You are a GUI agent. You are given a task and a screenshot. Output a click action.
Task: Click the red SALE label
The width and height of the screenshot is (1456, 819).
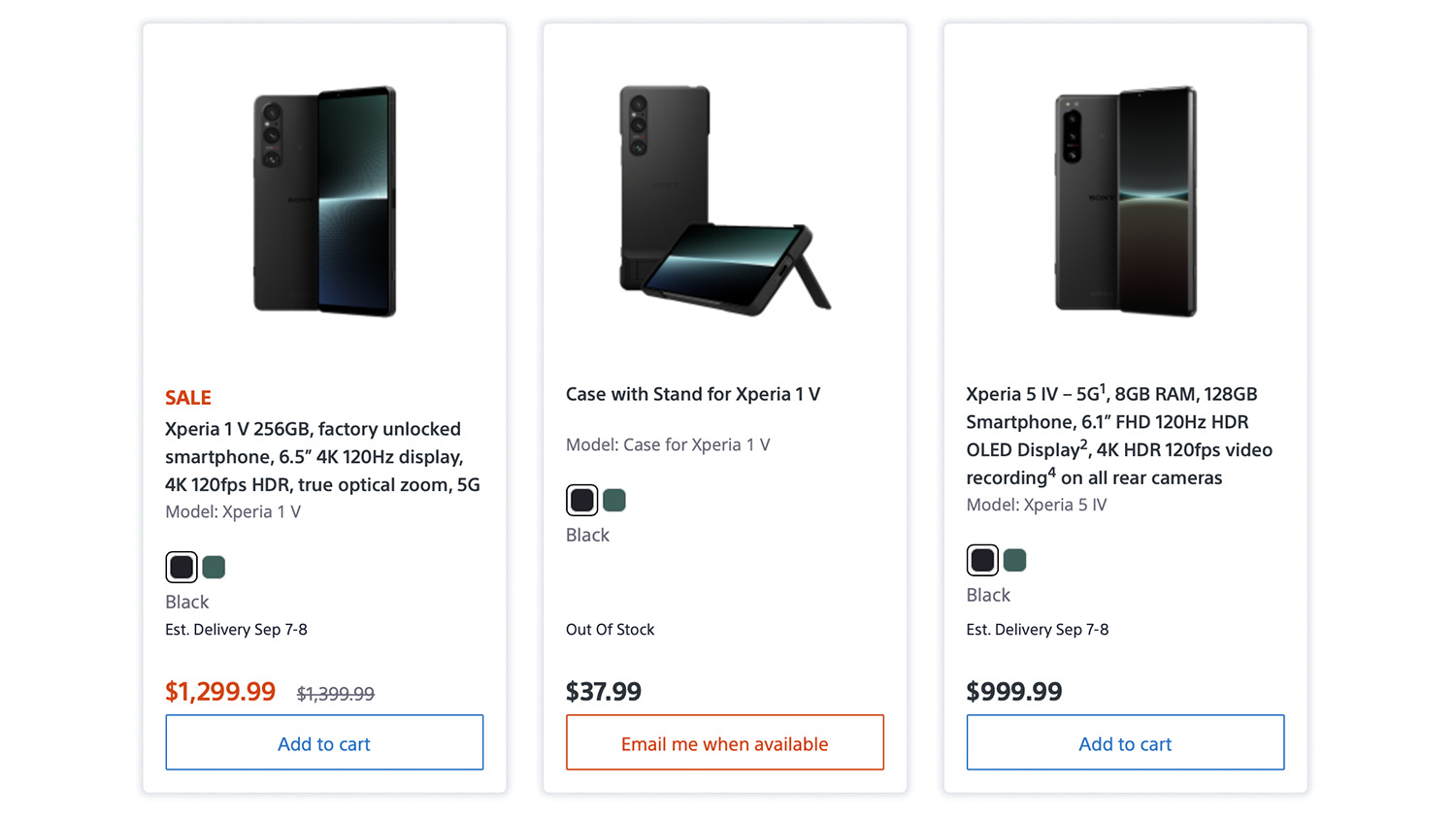tap(188, 398)
